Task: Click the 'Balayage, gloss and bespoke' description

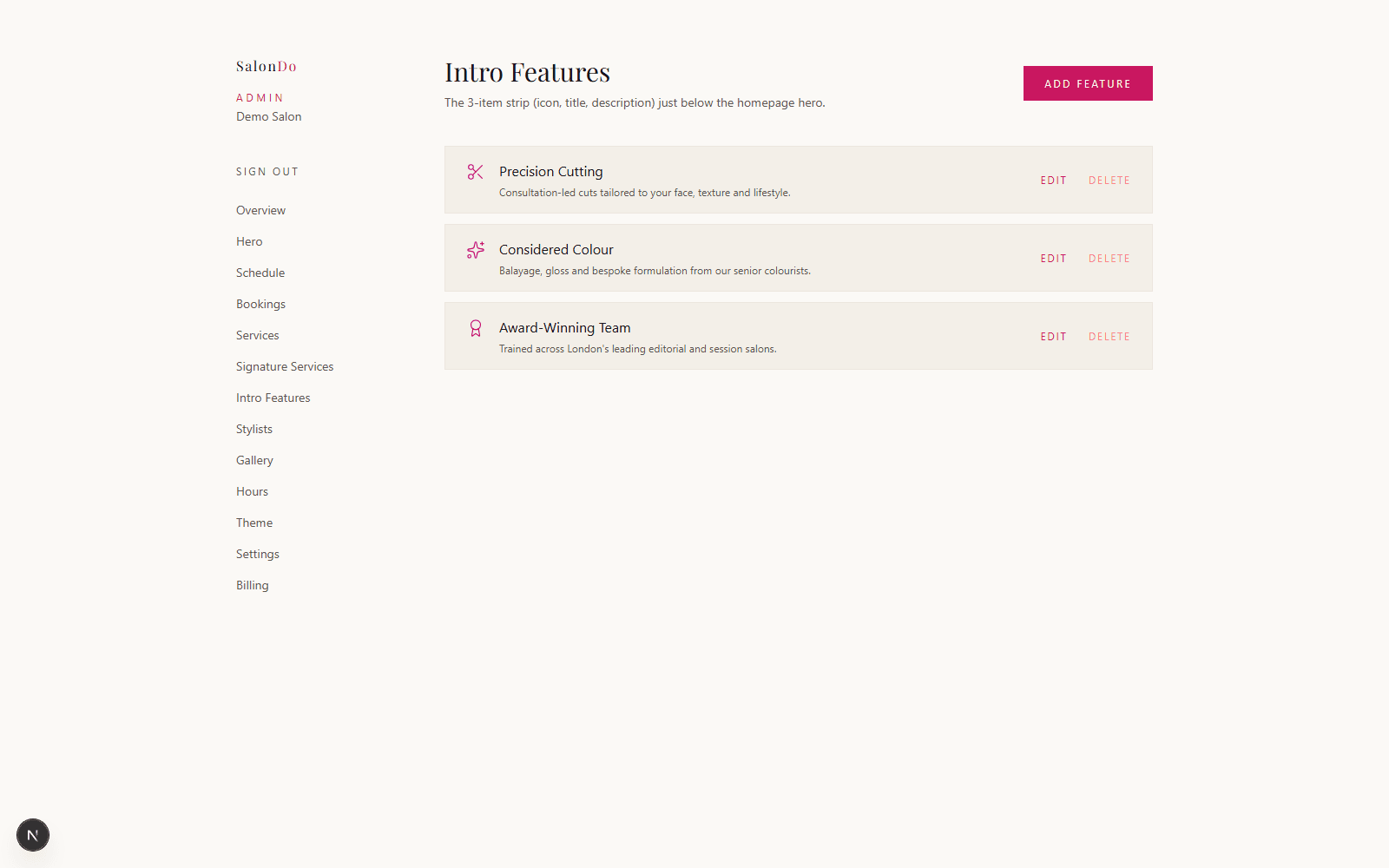Action: (655, 271)
